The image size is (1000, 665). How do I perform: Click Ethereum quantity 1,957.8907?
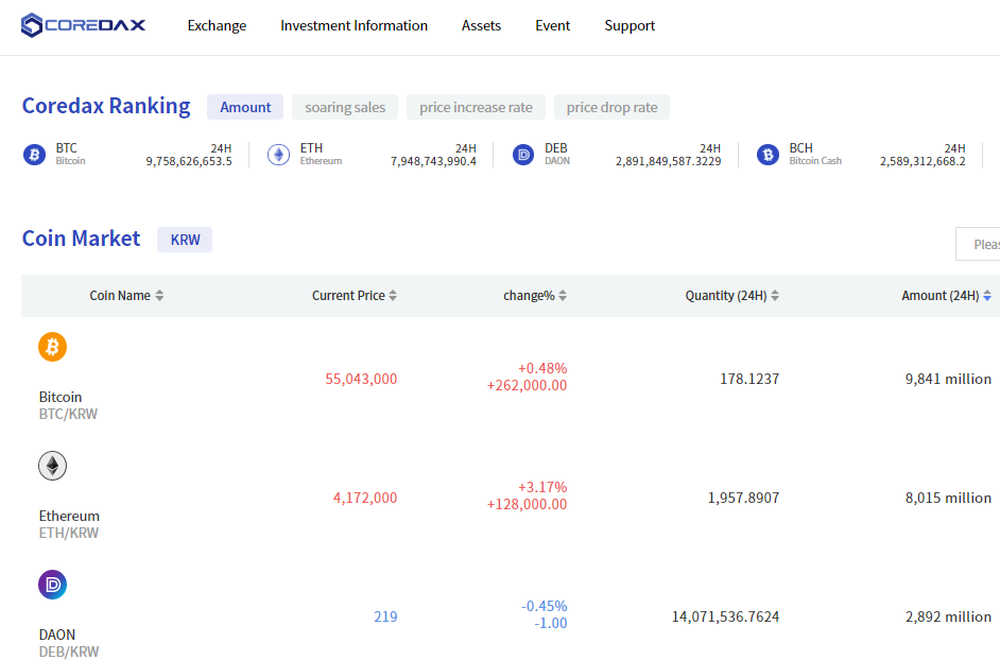tap(743, 498)
